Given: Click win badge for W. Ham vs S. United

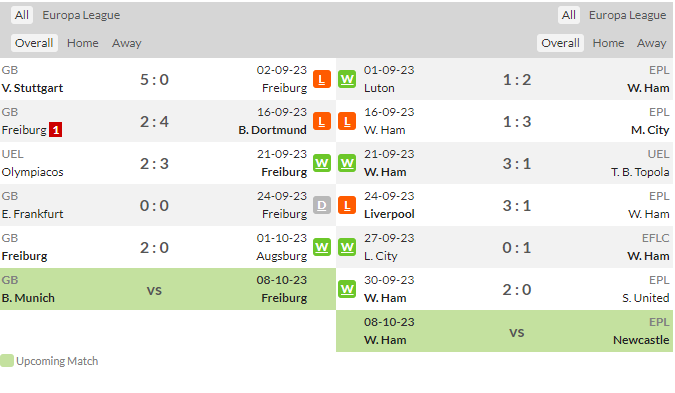Looking at the screenshot, I should (347, 289).
